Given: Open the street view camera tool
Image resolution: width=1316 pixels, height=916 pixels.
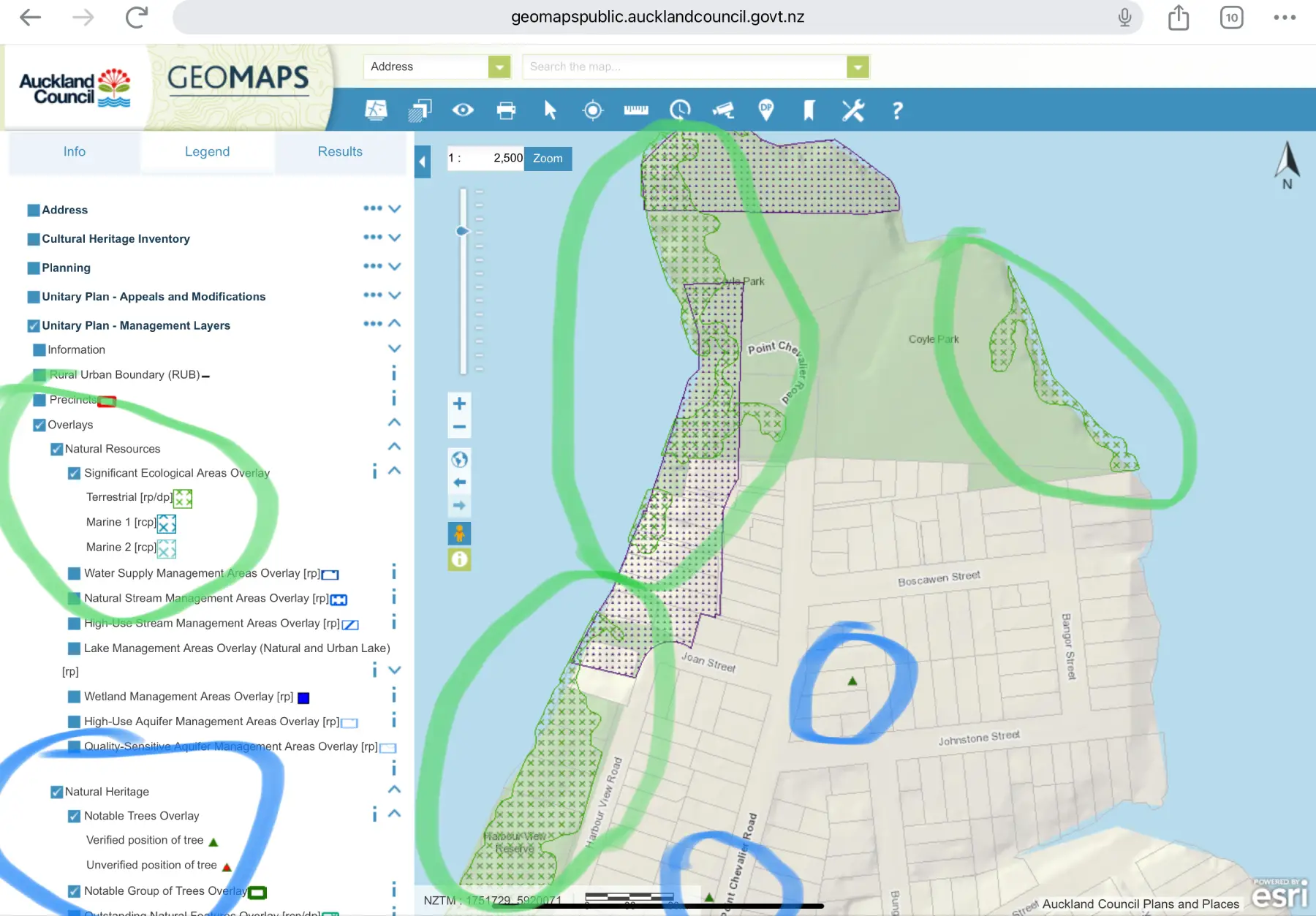Looking at the screenshot, I should 723,110.
